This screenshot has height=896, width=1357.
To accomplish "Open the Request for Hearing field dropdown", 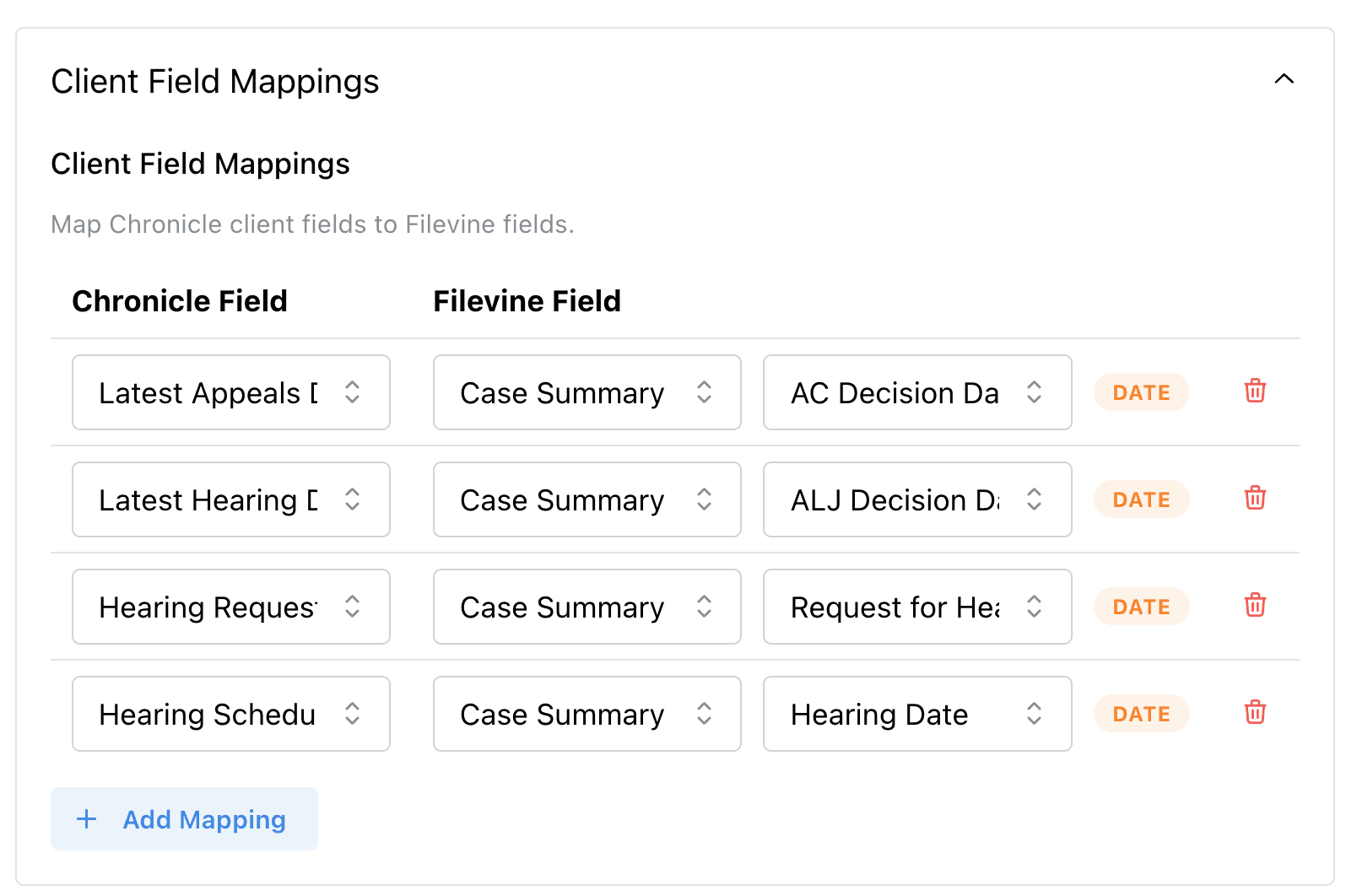I will pos(916,607).
